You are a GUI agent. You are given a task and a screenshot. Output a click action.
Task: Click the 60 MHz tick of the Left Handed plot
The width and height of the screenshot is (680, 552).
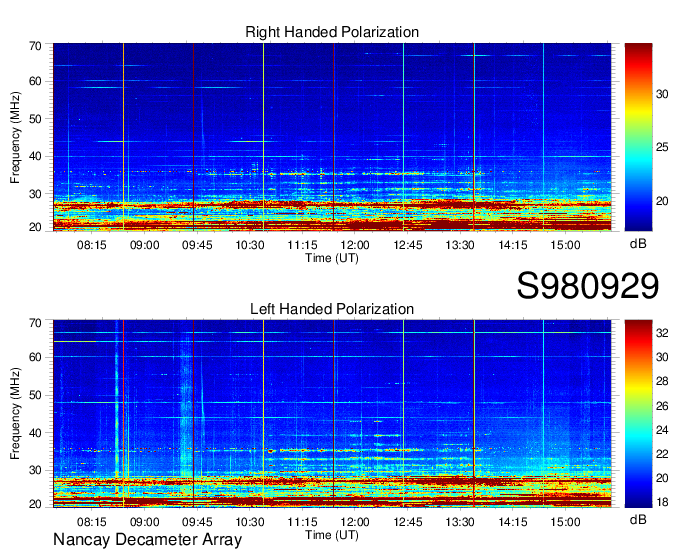35,357
